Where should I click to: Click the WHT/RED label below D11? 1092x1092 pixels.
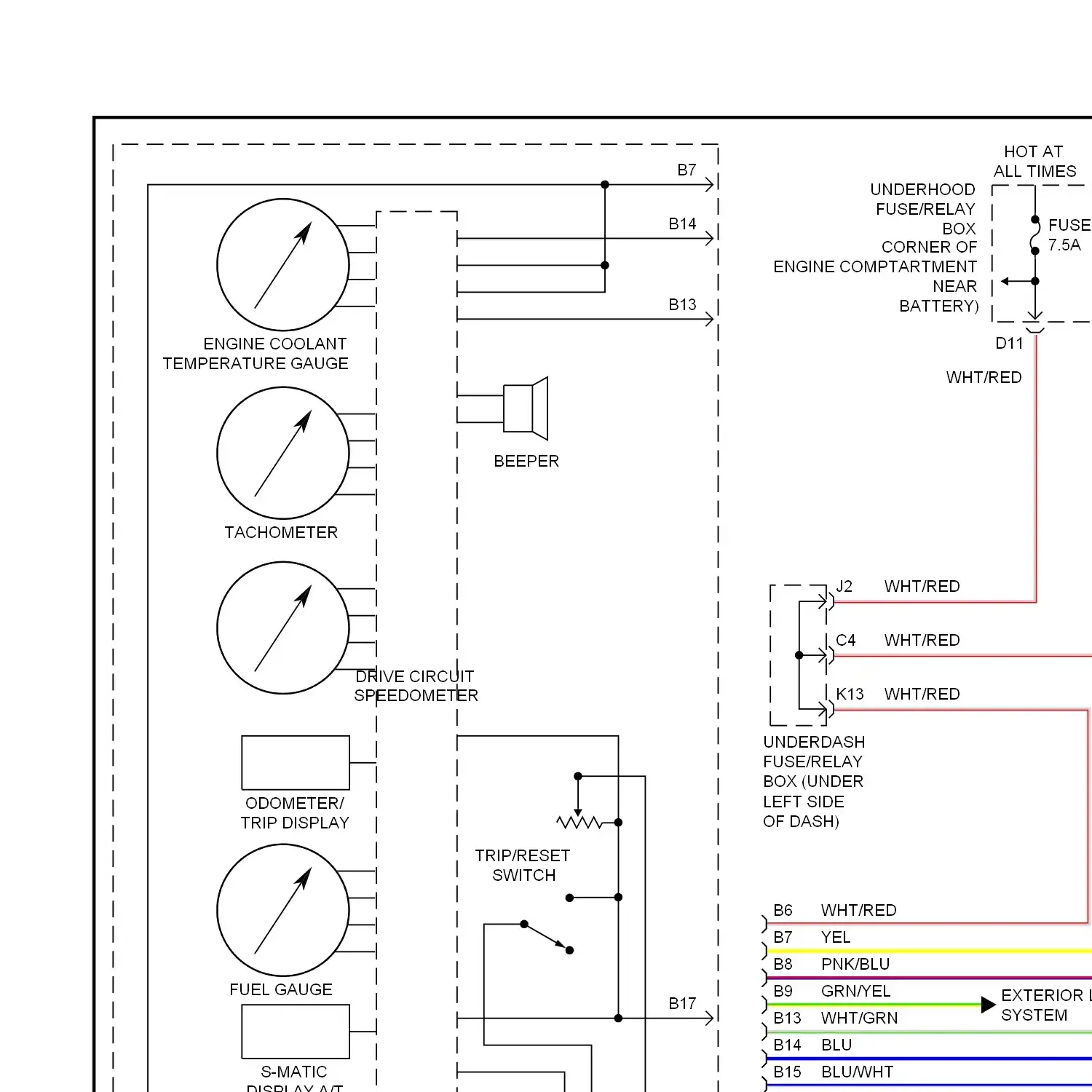pyautogui.click(x=984, y=378)
